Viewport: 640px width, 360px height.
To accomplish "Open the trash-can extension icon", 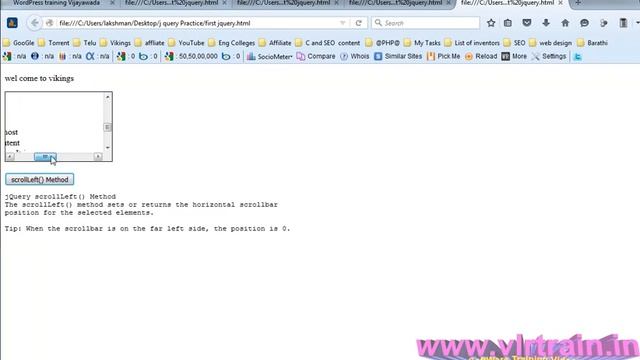I will click(x=623, y=23).
